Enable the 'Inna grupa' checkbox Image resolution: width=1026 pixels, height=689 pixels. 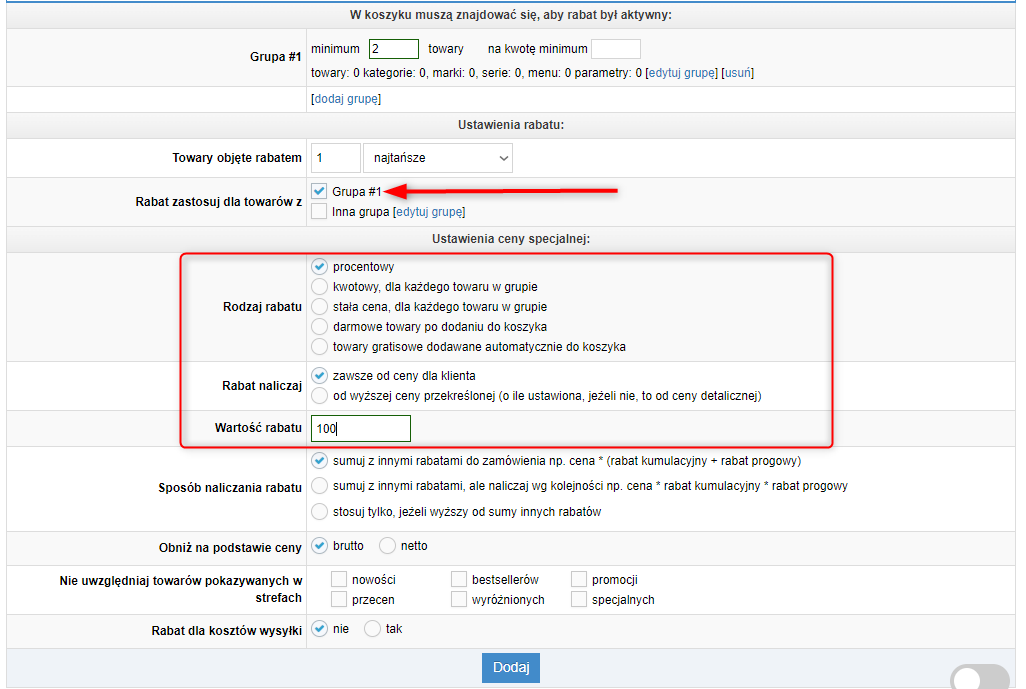pyautogui.click(x=319, y=211)
